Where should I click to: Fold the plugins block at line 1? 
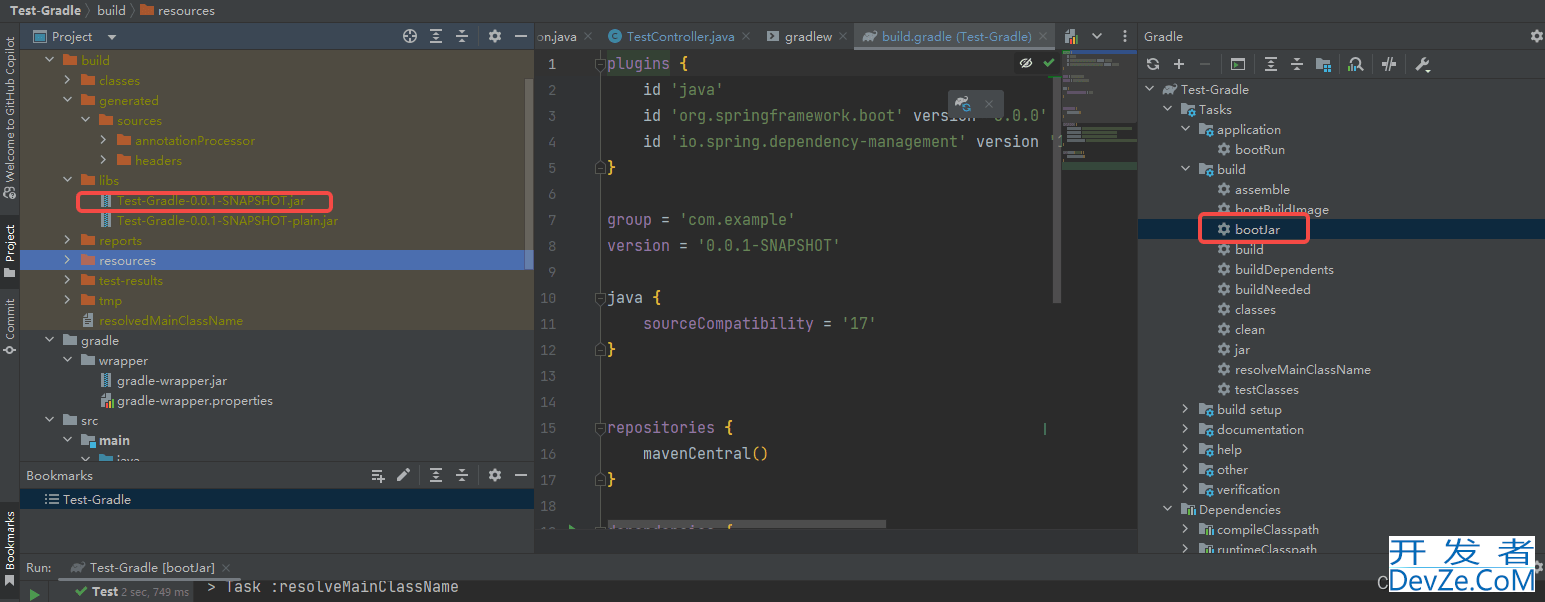click(x=600, y=64)
